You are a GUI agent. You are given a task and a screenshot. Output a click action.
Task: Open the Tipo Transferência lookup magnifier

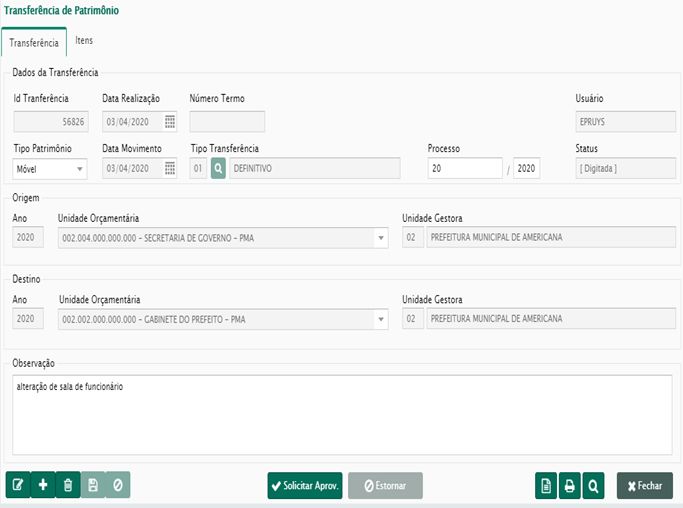point(218,169)
